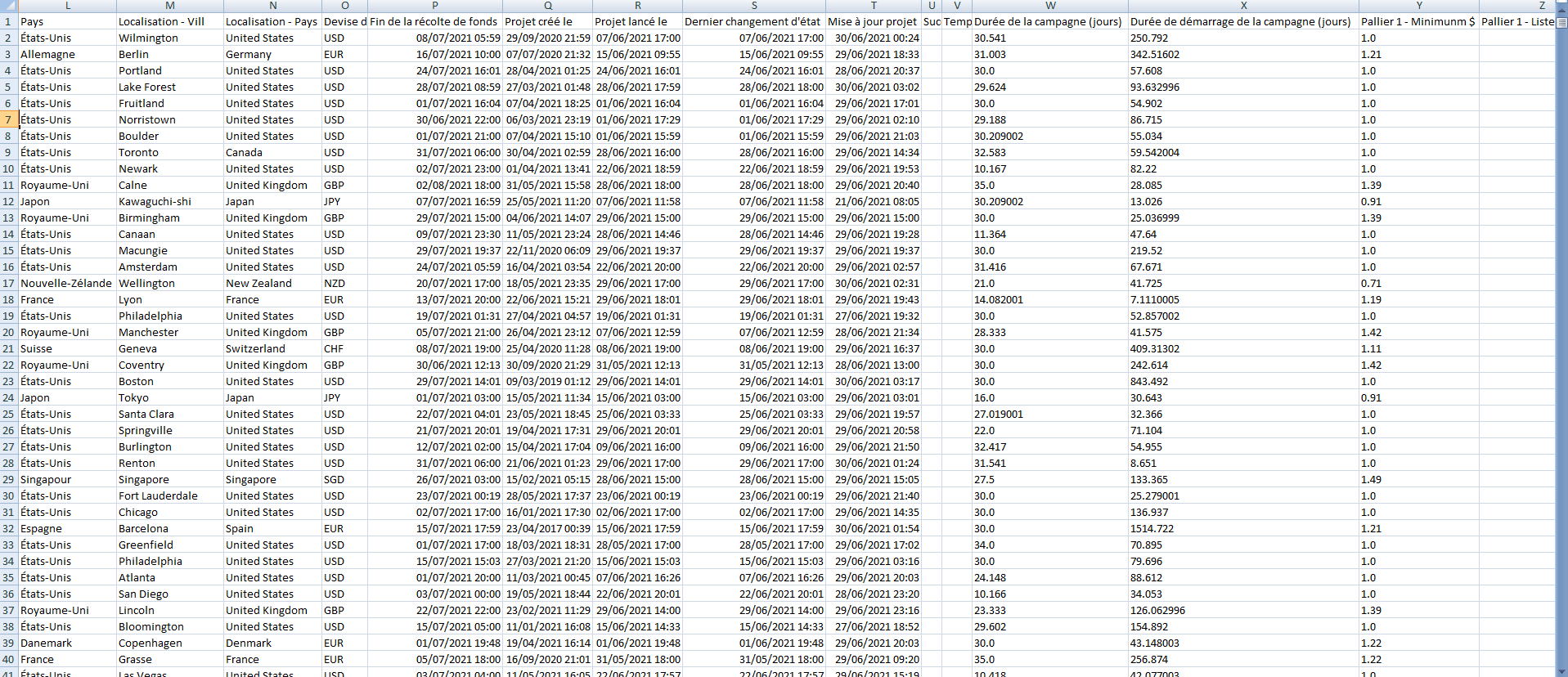Select the 'Kawaguchi-shi' cell

point(170,201)
